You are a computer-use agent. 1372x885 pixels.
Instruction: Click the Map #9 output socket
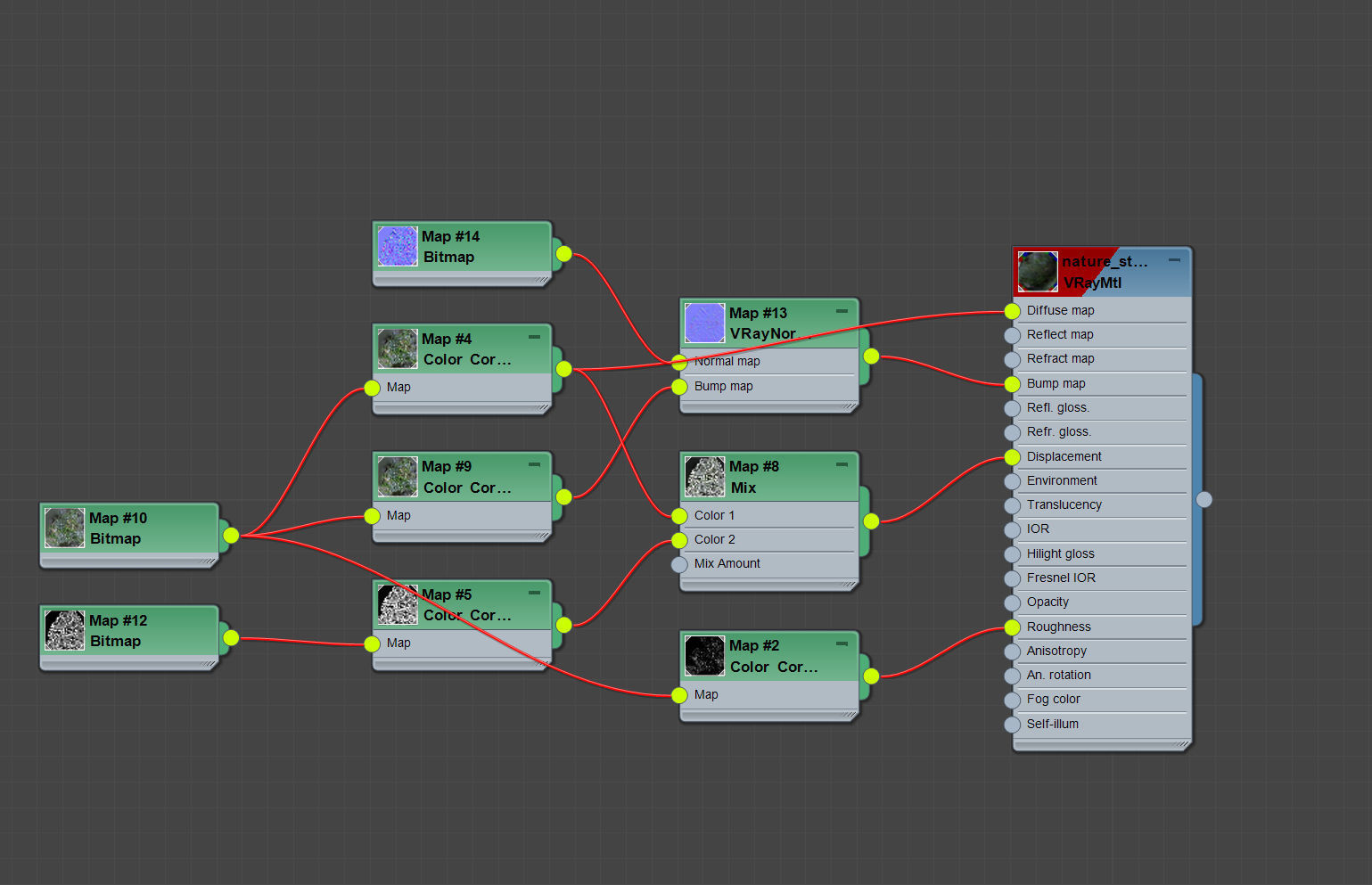[x=563, y=496]
